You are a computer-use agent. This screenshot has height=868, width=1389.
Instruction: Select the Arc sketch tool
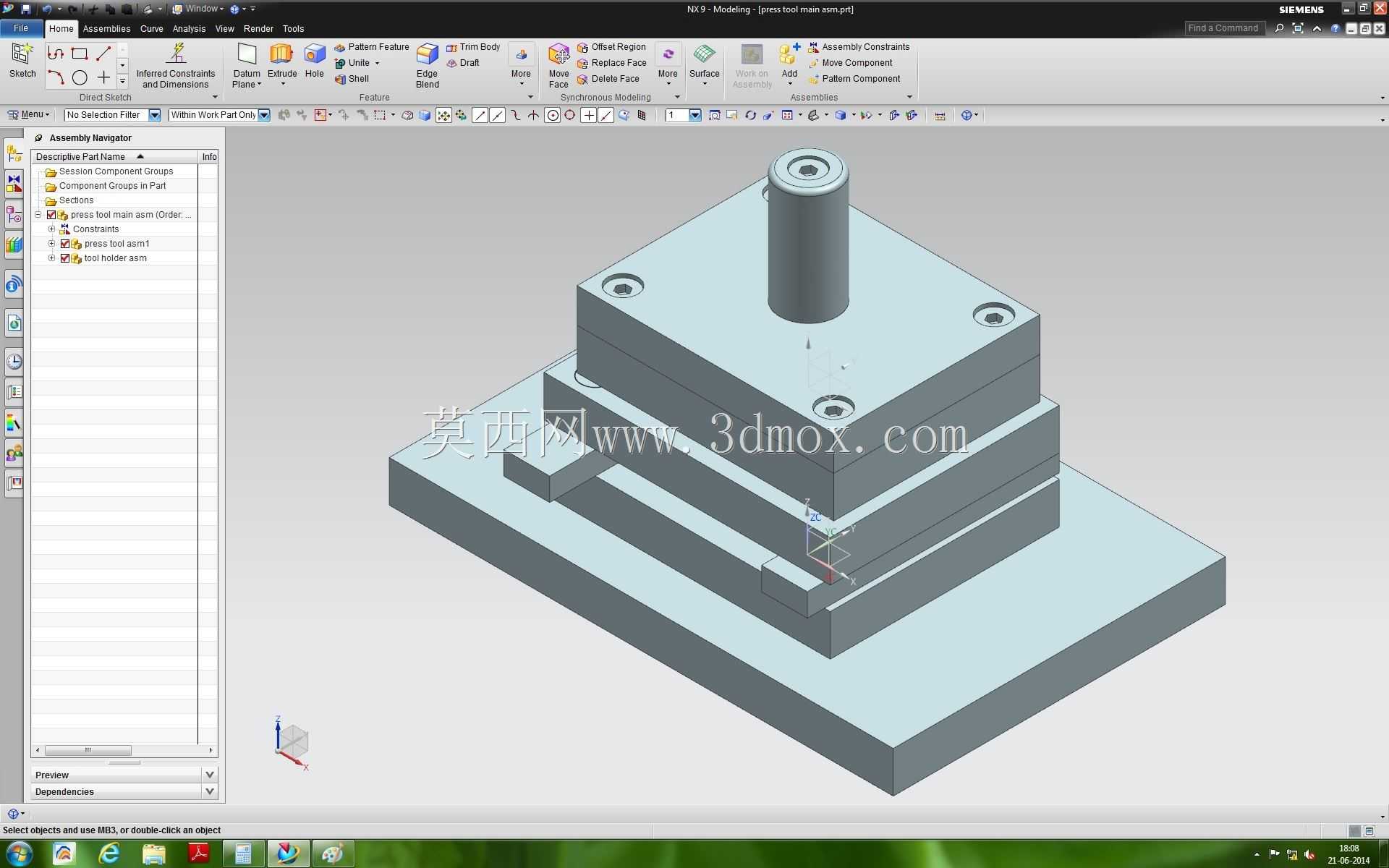pos(56,77)
